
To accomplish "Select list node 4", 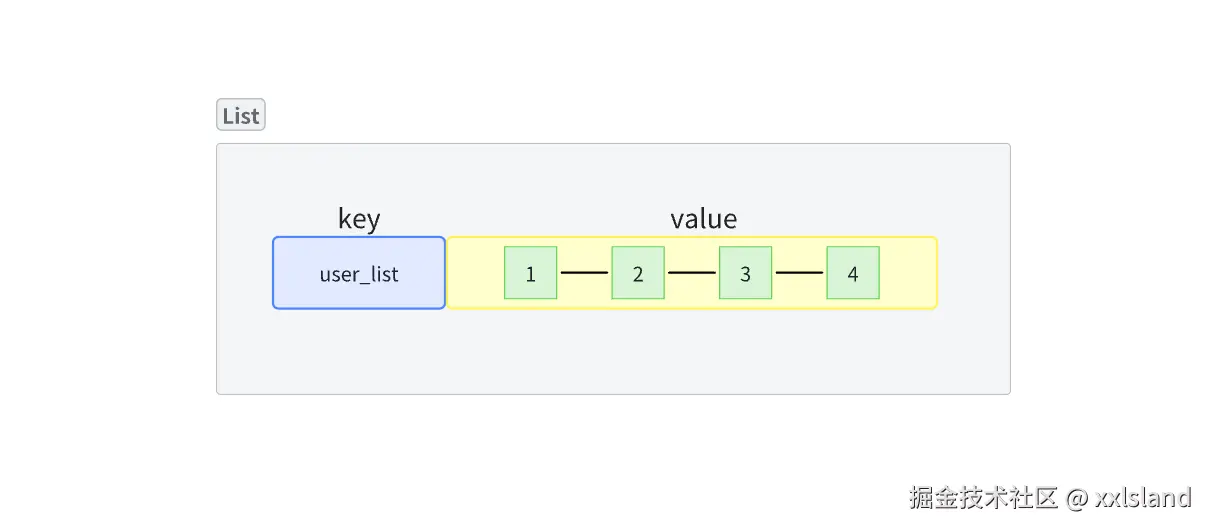I will point(853,273).
